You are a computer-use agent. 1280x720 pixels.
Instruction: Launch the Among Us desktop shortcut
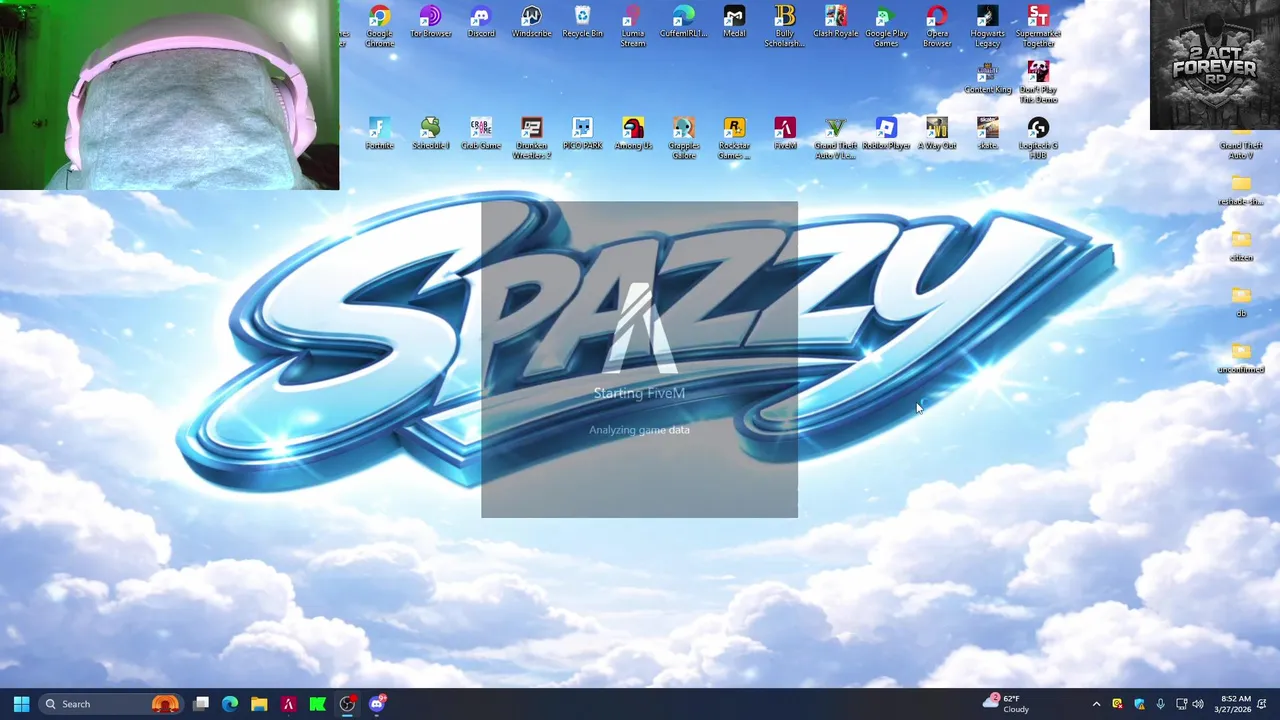click(x=633, y=134)
